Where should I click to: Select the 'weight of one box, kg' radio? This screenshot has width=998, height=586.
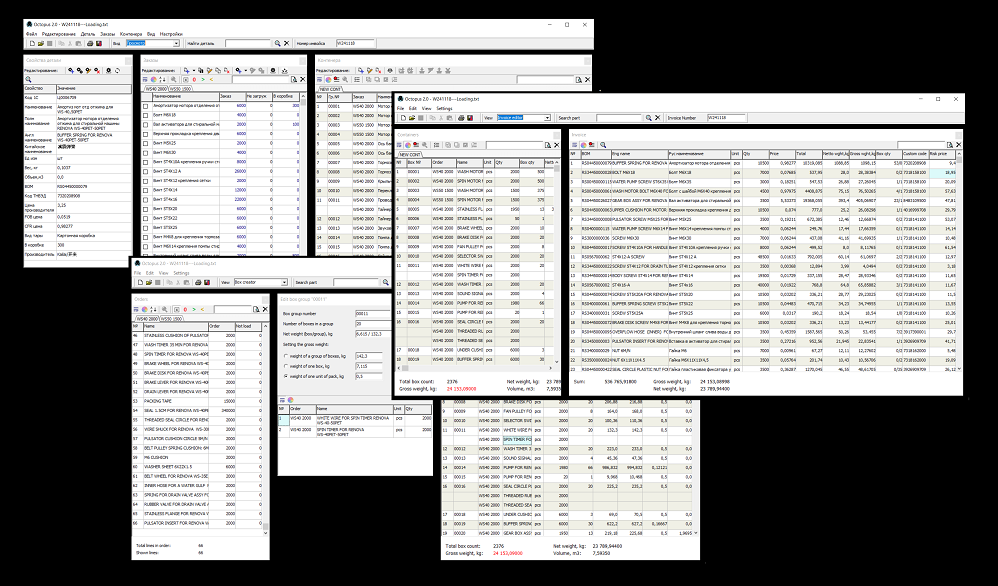coord(286,366)
